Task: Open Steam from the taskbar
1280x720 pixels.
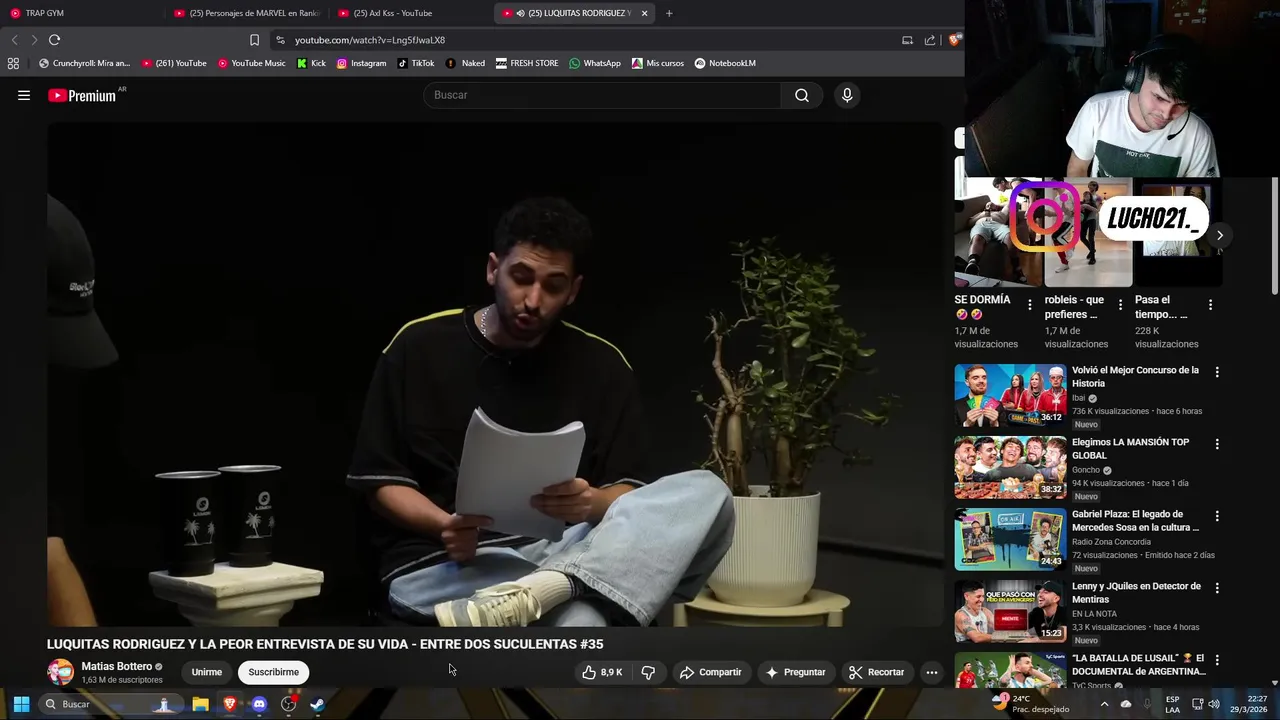Action: tap(317, 704)
